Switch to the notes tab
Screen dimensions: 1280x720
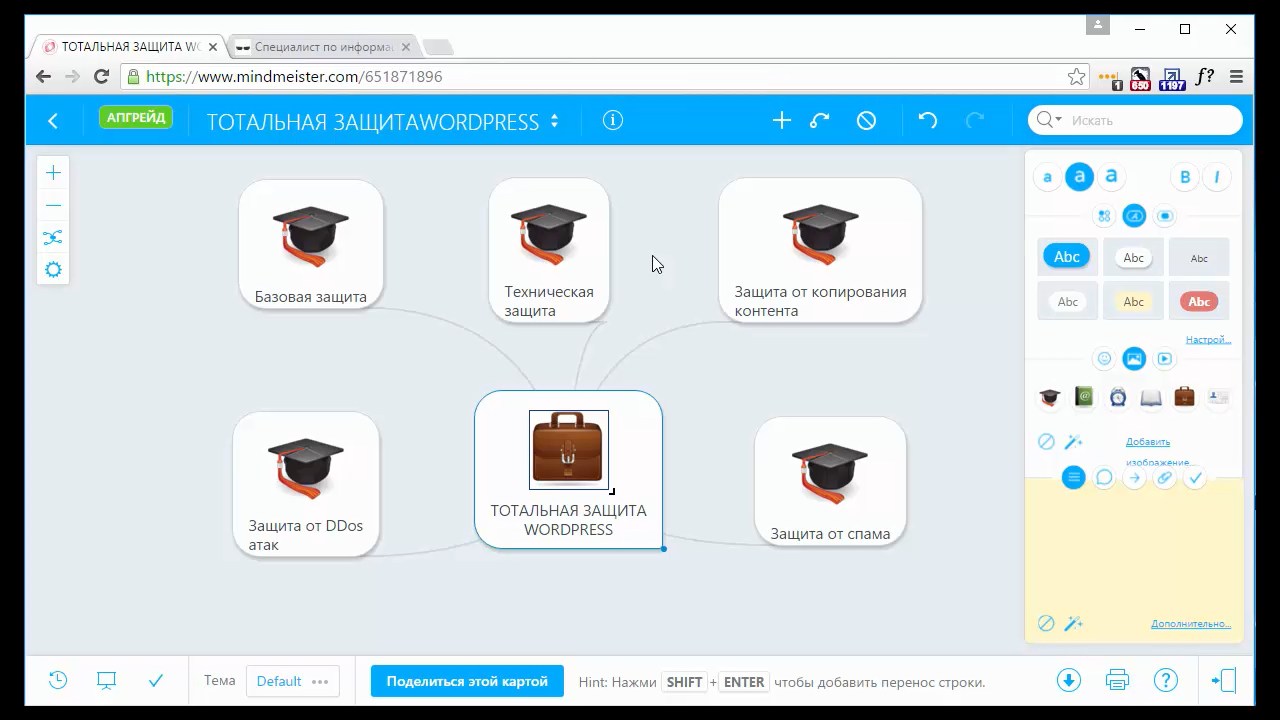pyautogui.click(x=1074, y=478)
